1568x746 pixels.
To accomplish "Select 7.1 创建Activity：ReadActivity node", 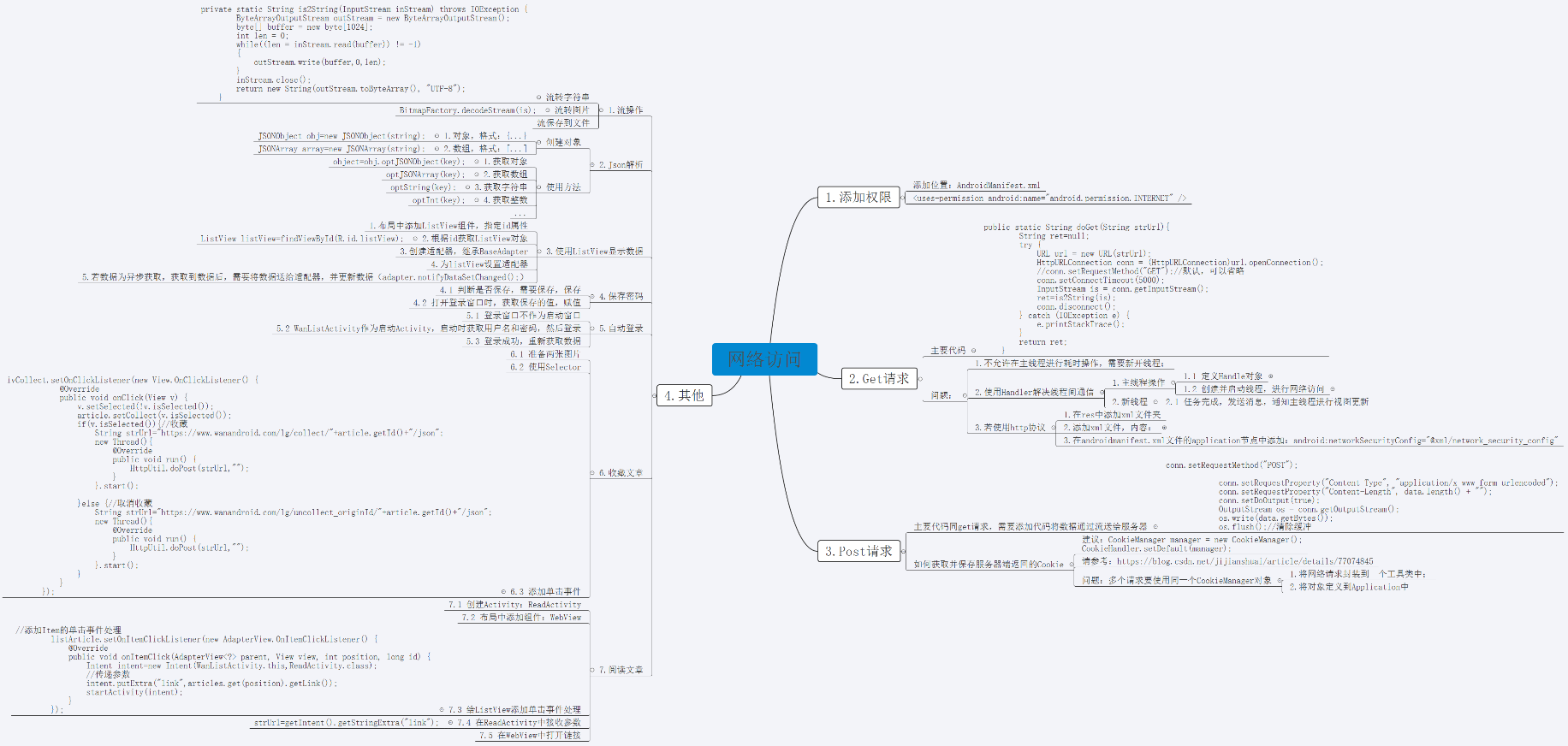I will click(515, 605).
